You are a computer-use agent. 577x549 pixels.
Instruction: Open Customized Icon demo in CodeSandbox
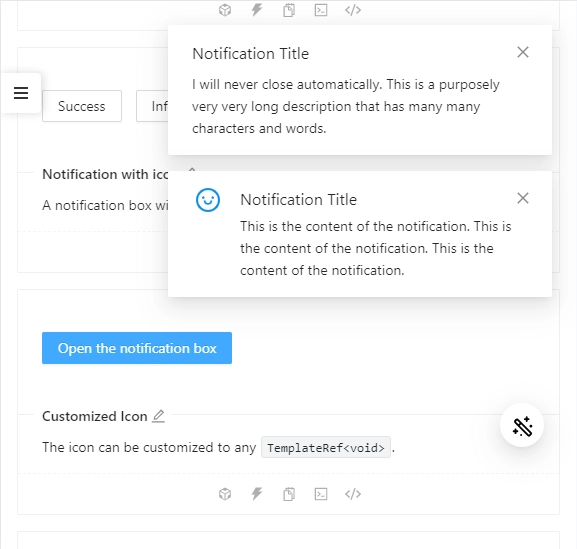225,494
